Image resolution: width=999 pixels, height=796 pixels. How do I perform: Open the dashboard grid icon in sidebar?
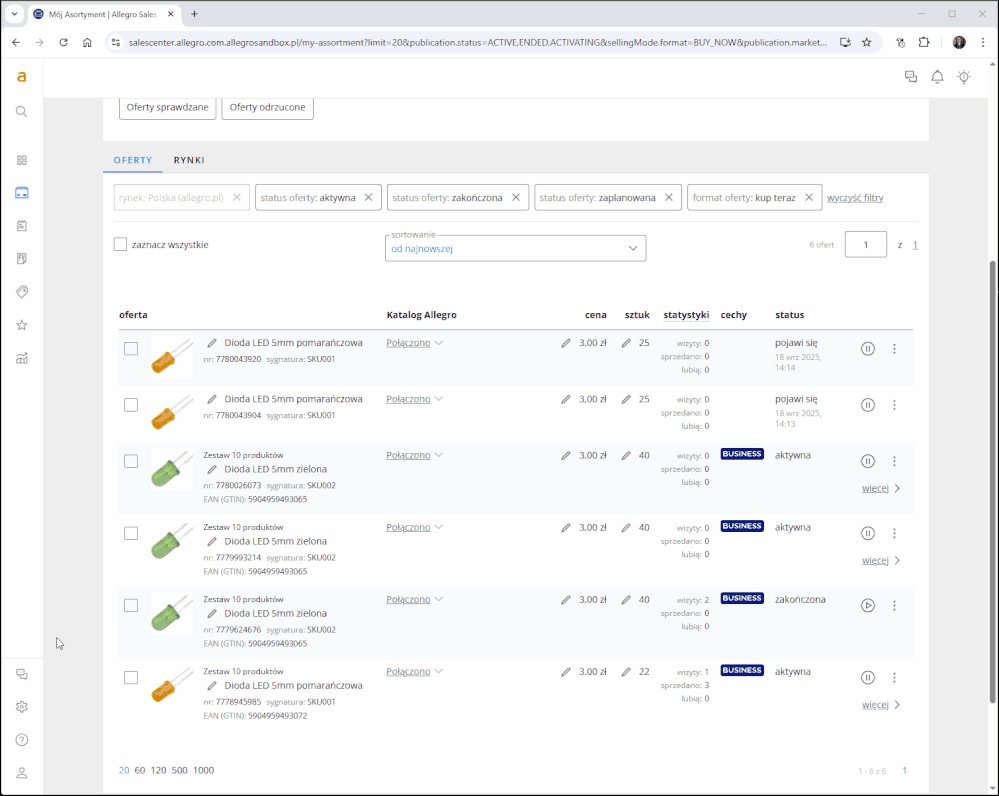22,160
